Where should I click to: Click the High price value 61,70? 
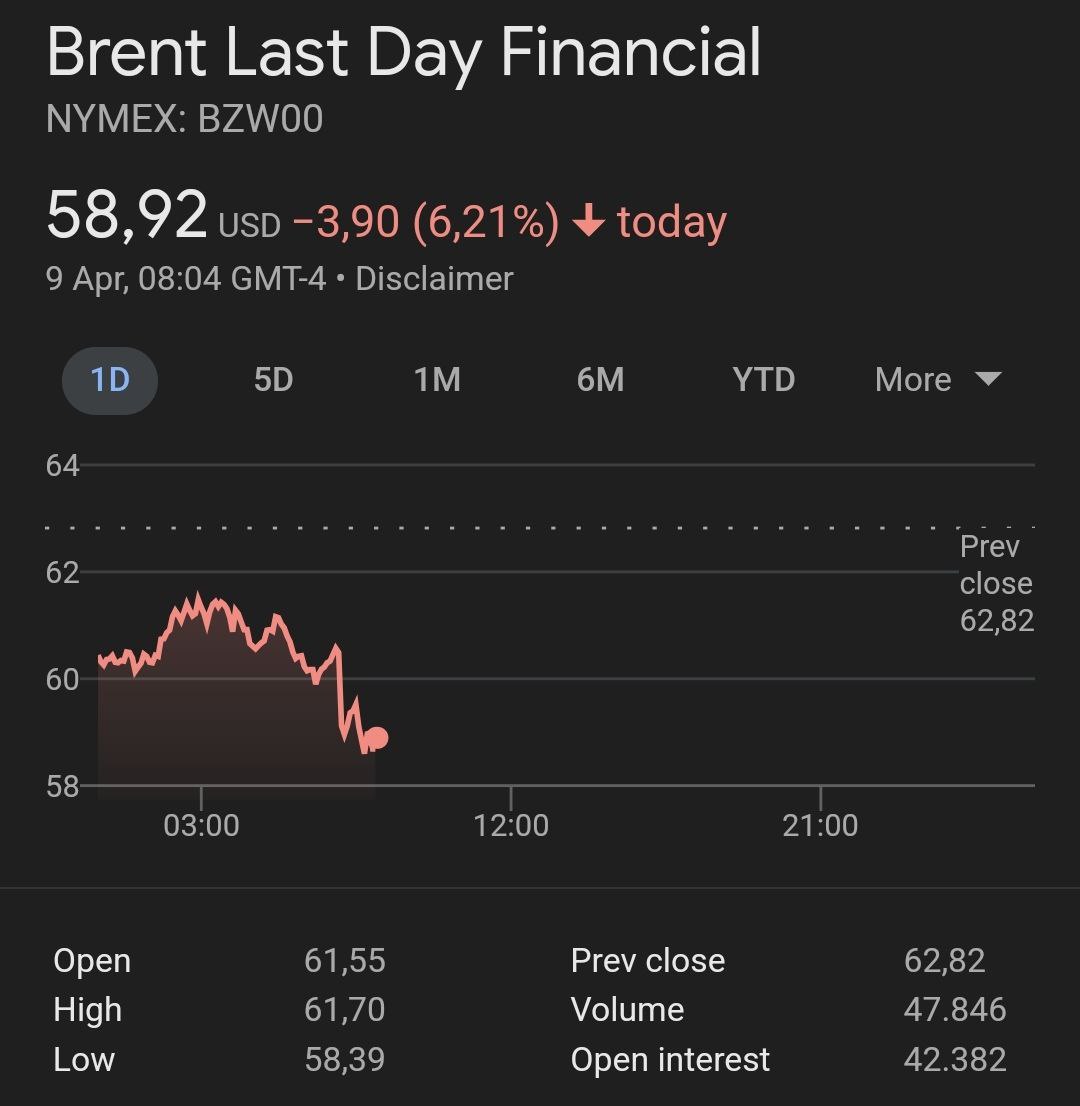345,1010
